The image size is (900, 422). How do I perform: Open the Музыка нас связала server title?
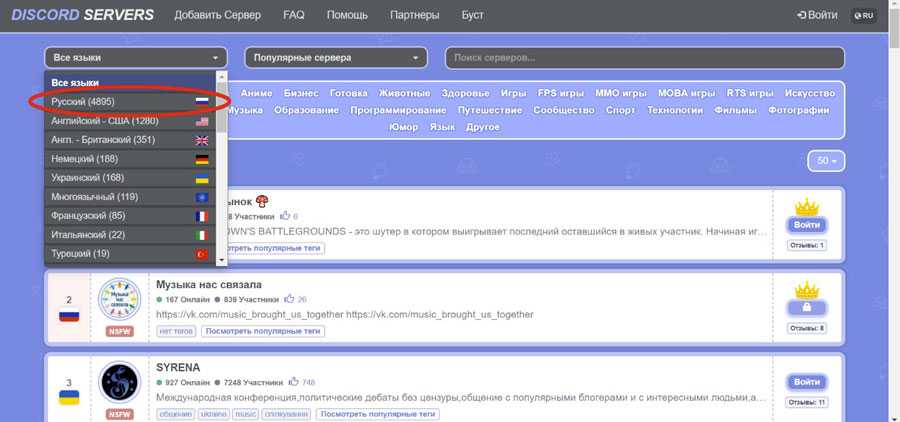(x=209, y=285)
